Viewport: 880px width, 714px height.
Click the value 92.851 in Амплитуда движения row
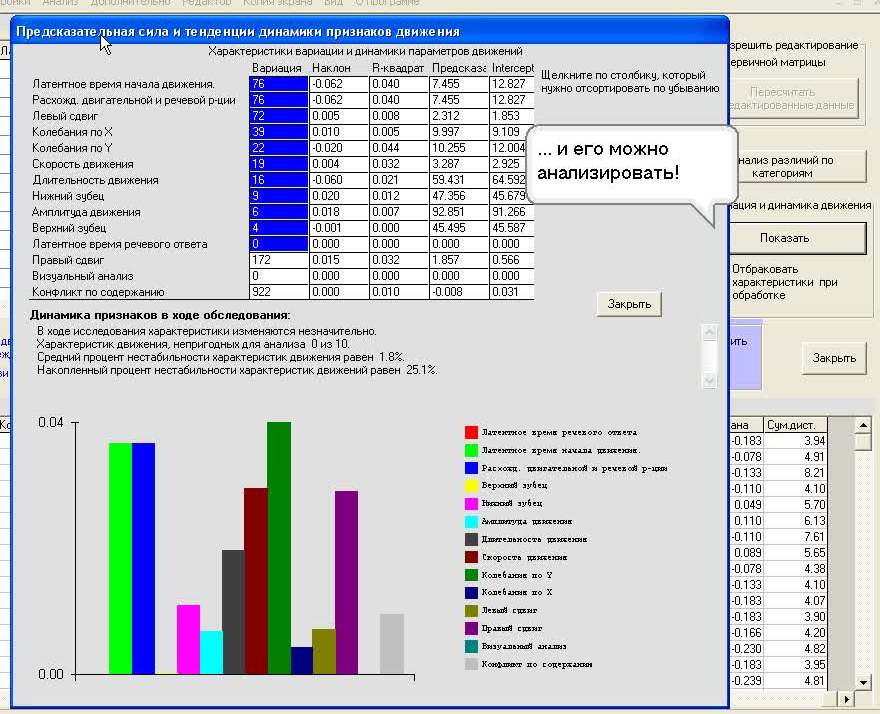[x=459, y=212]
